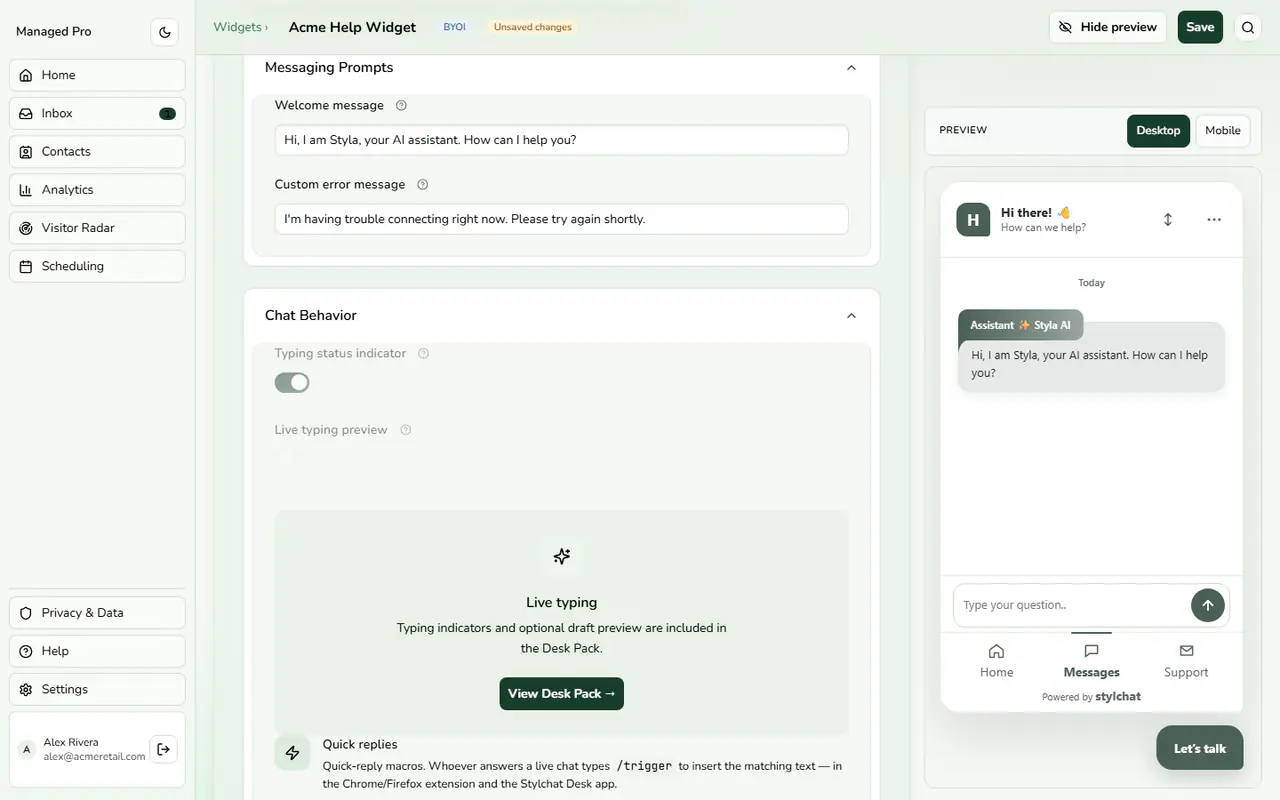The width and height of the screenshot is (1280, 800).
Task: Send message with the arrow button
Action: (1208, 605)
